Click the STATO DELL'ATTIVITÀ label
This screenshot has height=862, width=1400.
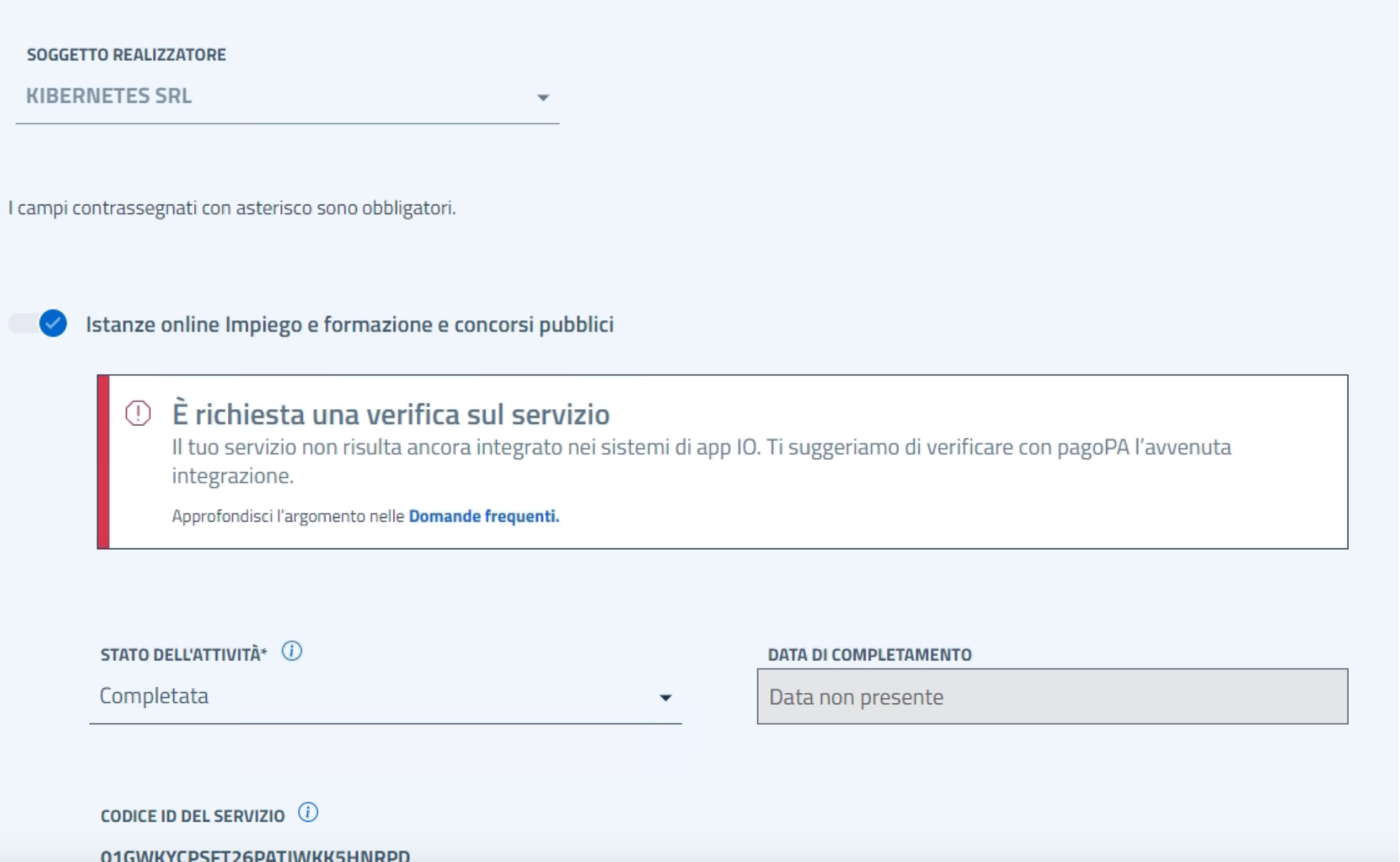click(183, 655)
